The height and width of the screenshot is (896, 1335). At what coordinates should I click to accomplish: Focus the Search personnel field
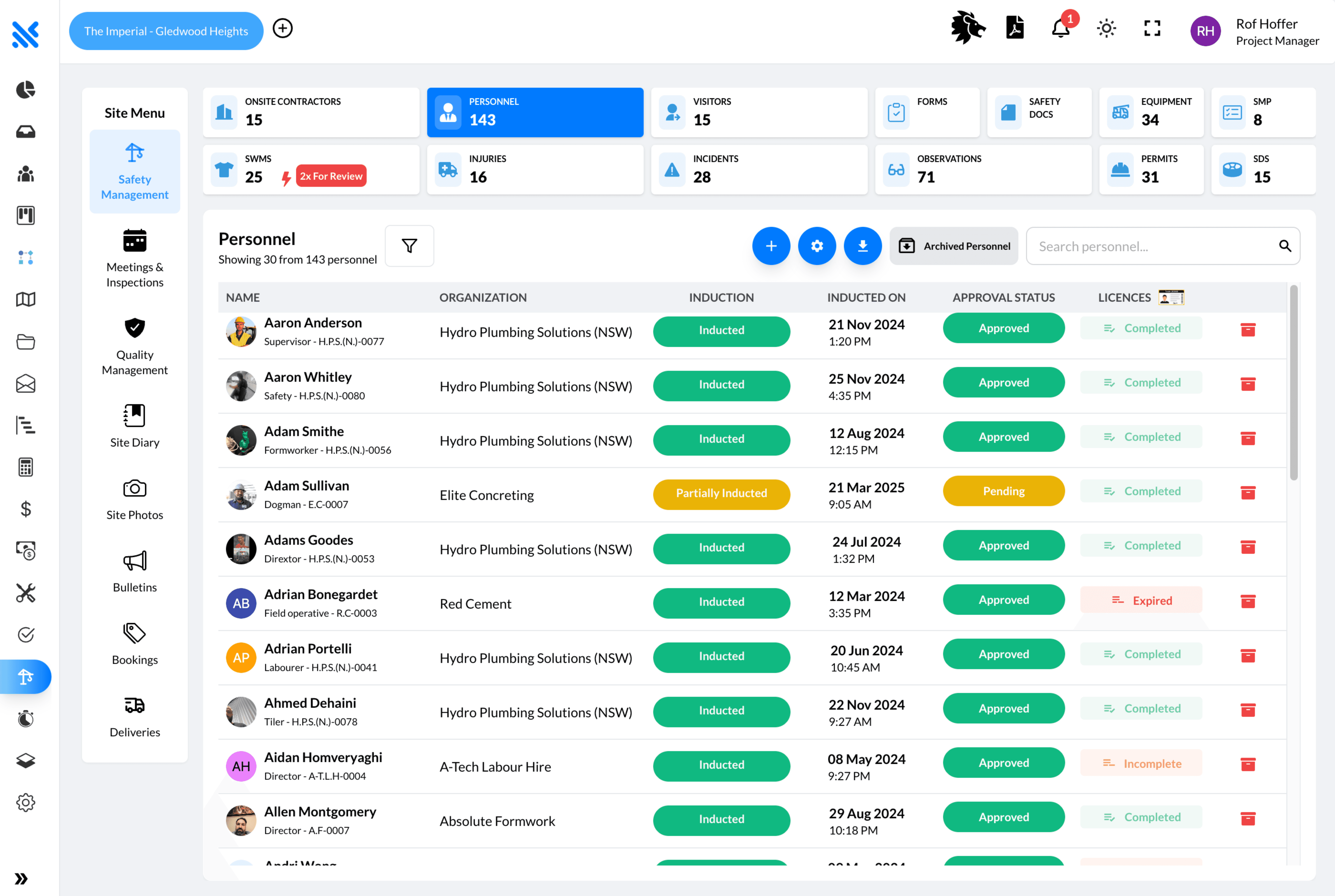1163,246
